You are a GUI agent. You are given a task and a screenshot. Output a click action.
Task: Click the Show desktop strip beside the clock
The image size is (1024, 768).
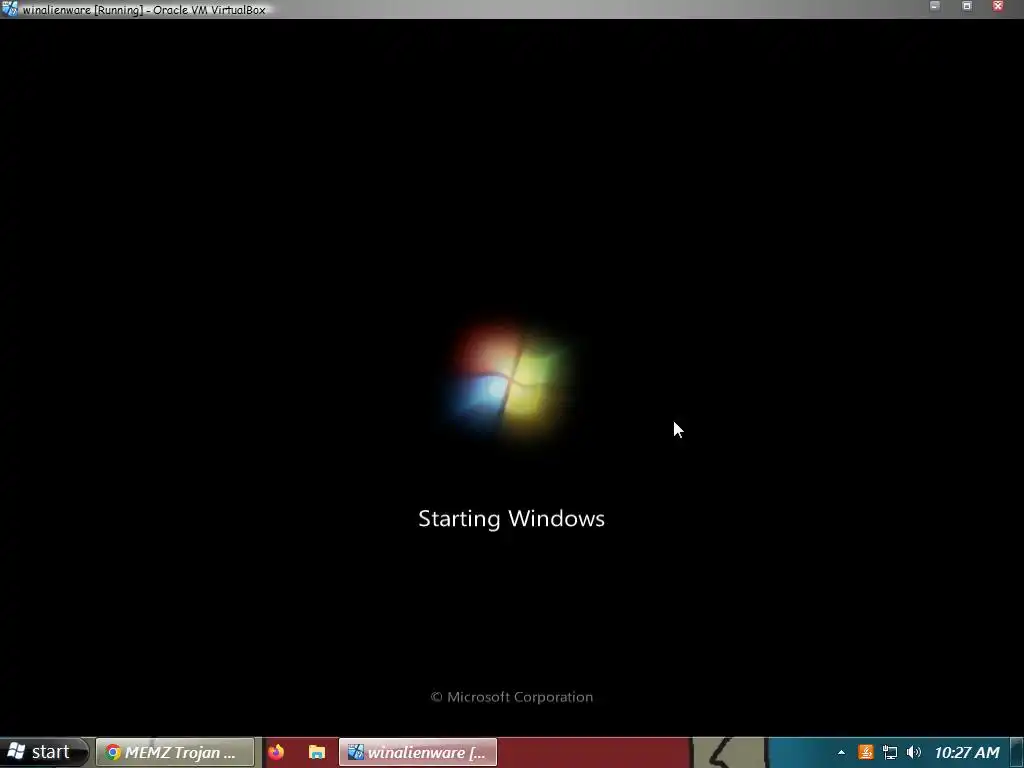(1017, 752)
